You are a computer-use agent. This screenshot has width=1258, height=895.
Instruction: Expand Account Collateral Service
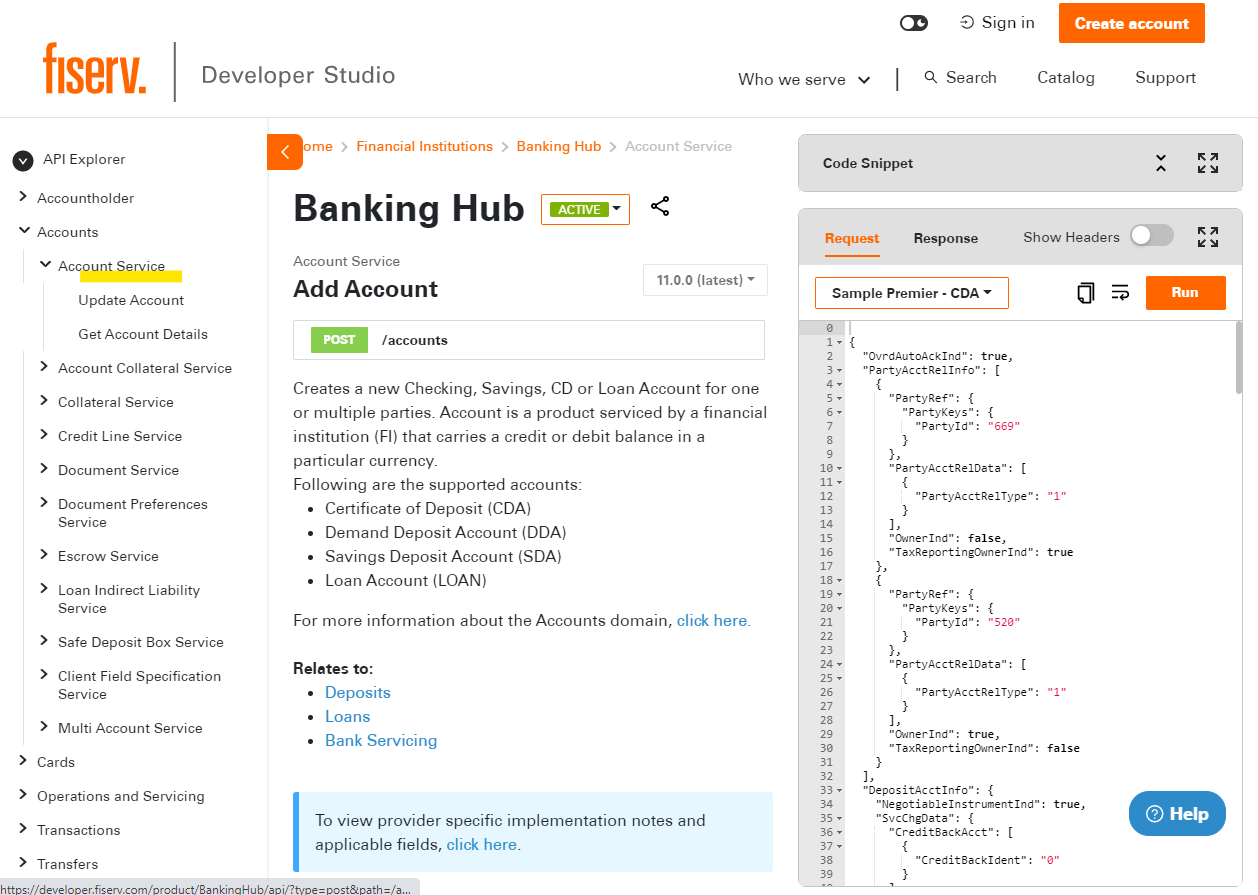(44, 367)
